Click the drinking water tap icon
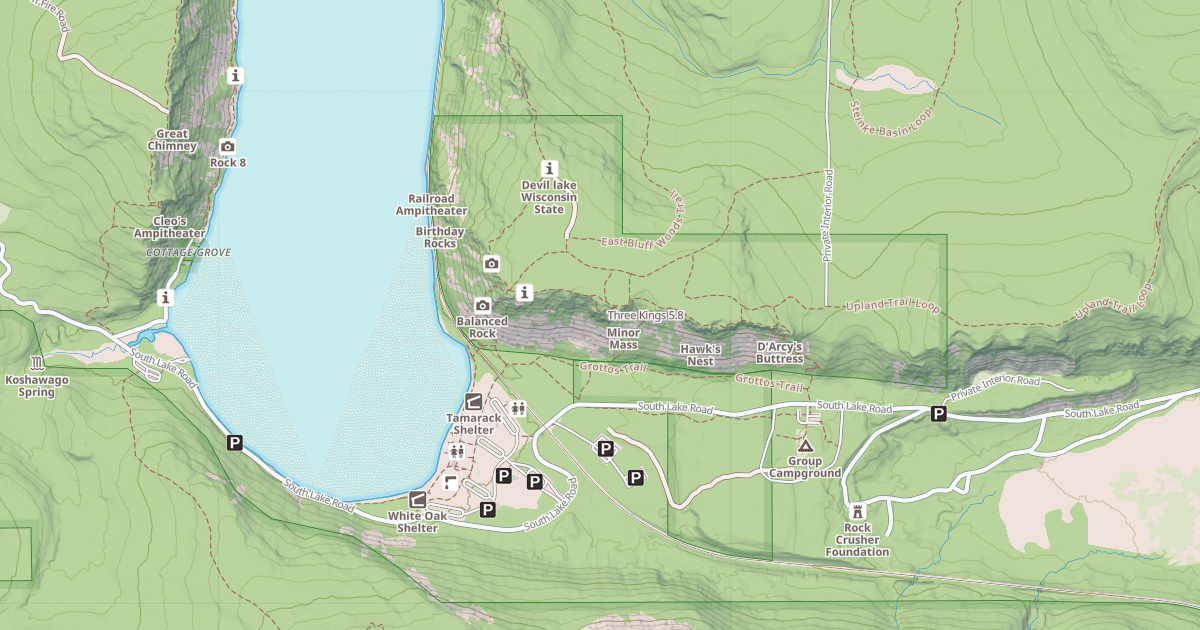The width and height of the screenshot is (1200, 630). tap(451, 483)
